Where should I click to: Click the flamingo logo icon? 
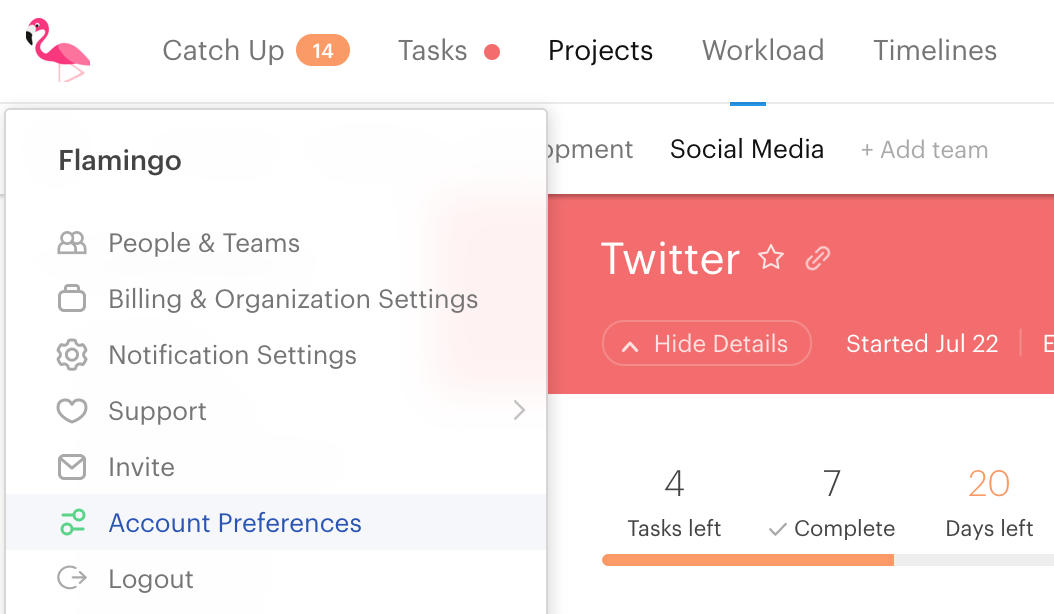coord(57,50)
